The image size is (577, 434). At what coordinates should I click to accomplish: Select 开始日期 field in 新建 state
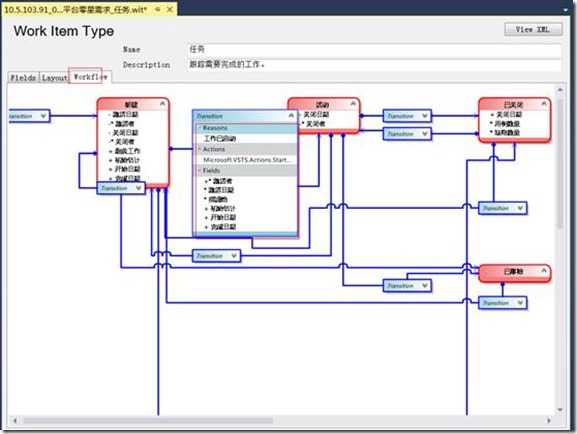[x=127, y=169]
